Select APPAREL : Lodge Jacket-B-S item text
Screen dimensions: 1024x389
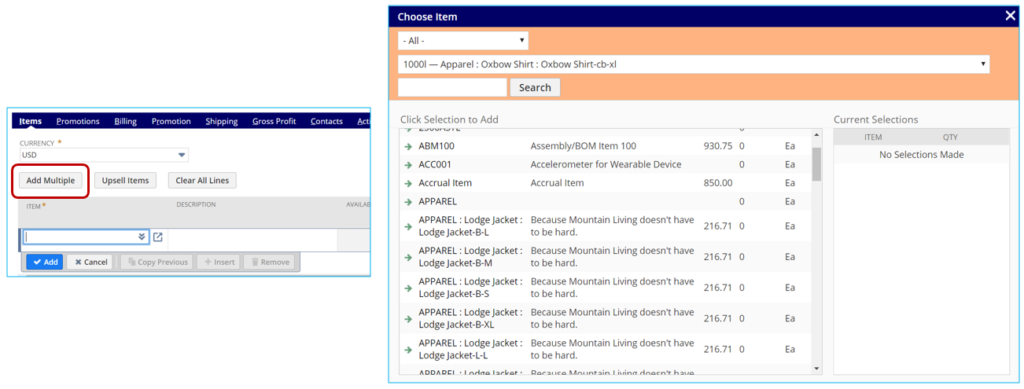[x=470, y=288]
